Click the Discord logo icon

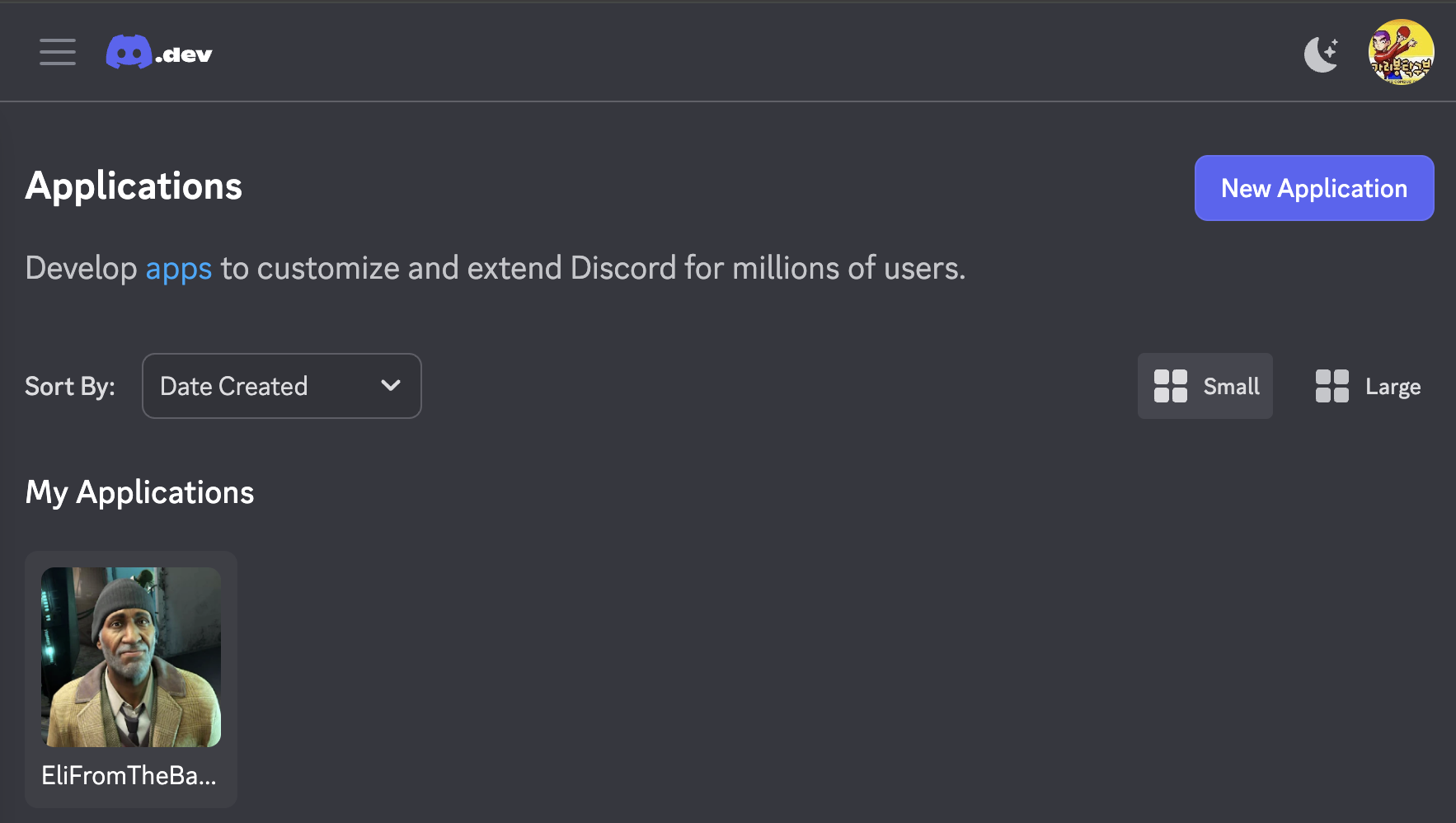click(x=129, y=53)
